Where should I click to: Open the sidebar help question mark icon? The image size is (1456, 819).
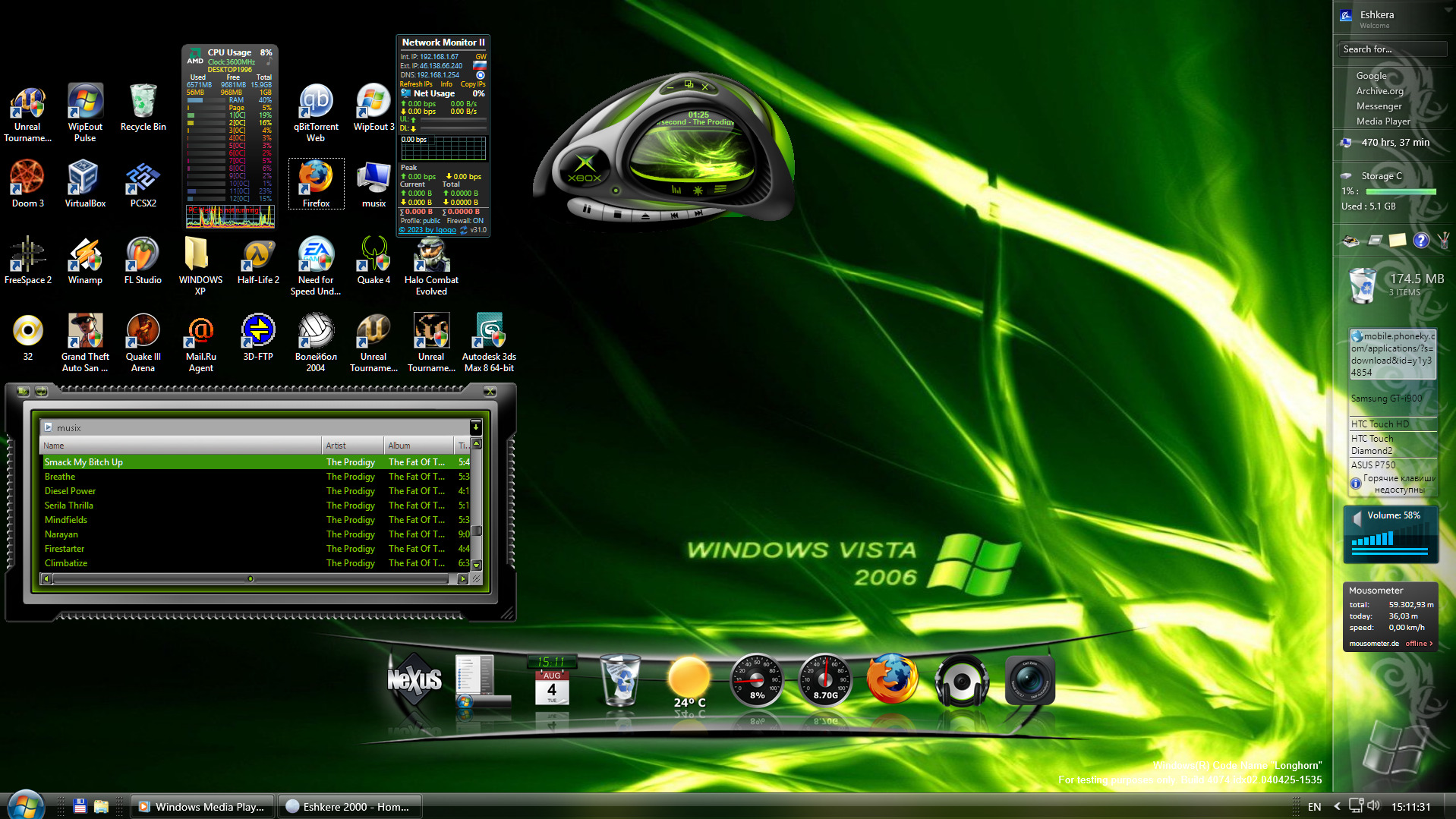(1420, 241)
